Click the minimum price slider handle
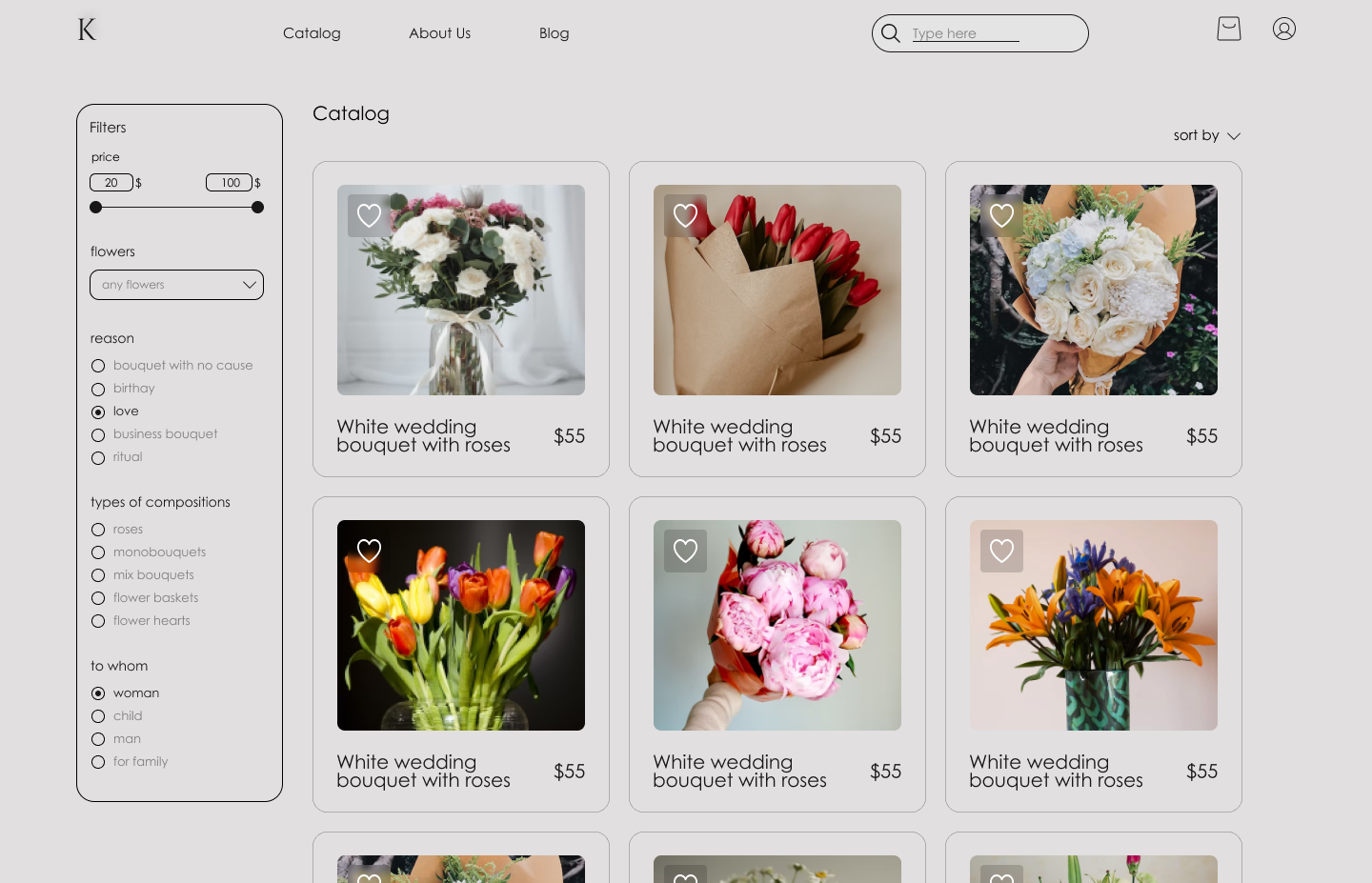This screenshot has height=883, width=1372. [95, 207]
